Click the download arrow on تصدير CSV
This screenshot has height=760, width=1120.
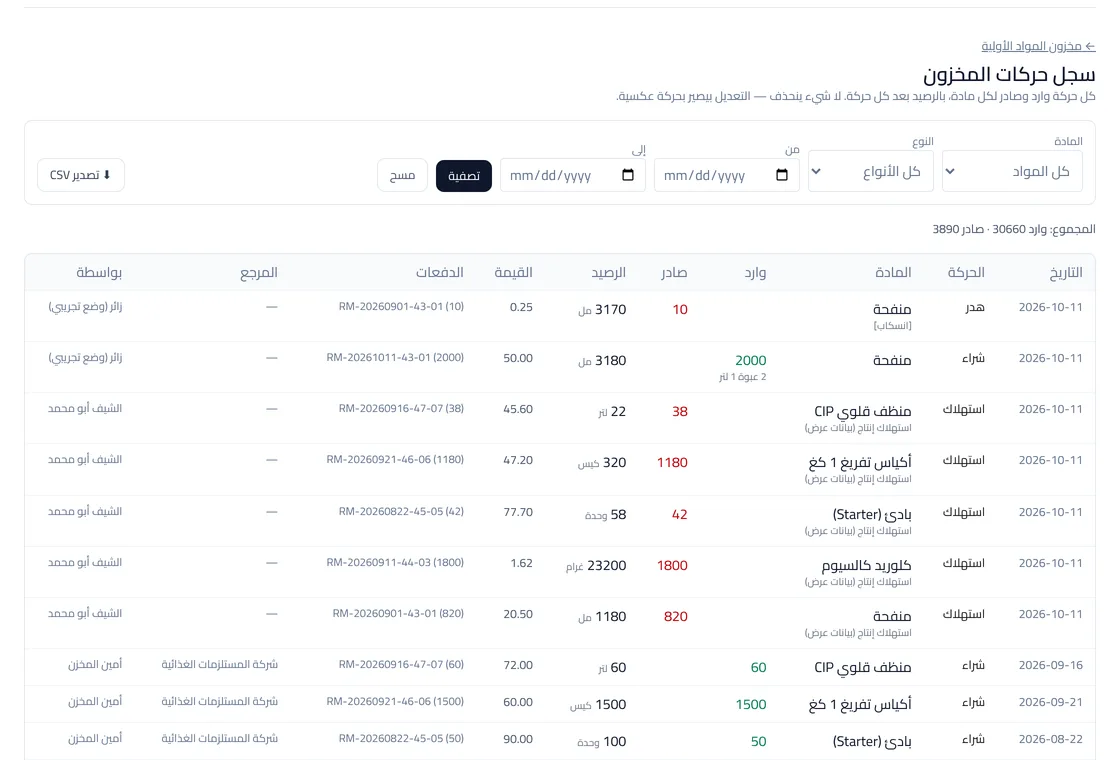click(106, 175)
